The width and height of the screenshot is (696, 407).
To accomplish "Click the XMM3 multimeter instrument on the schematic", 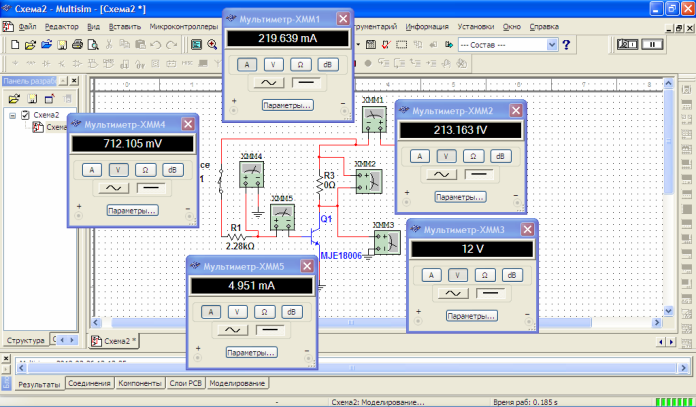I will (x=387, y=242).
